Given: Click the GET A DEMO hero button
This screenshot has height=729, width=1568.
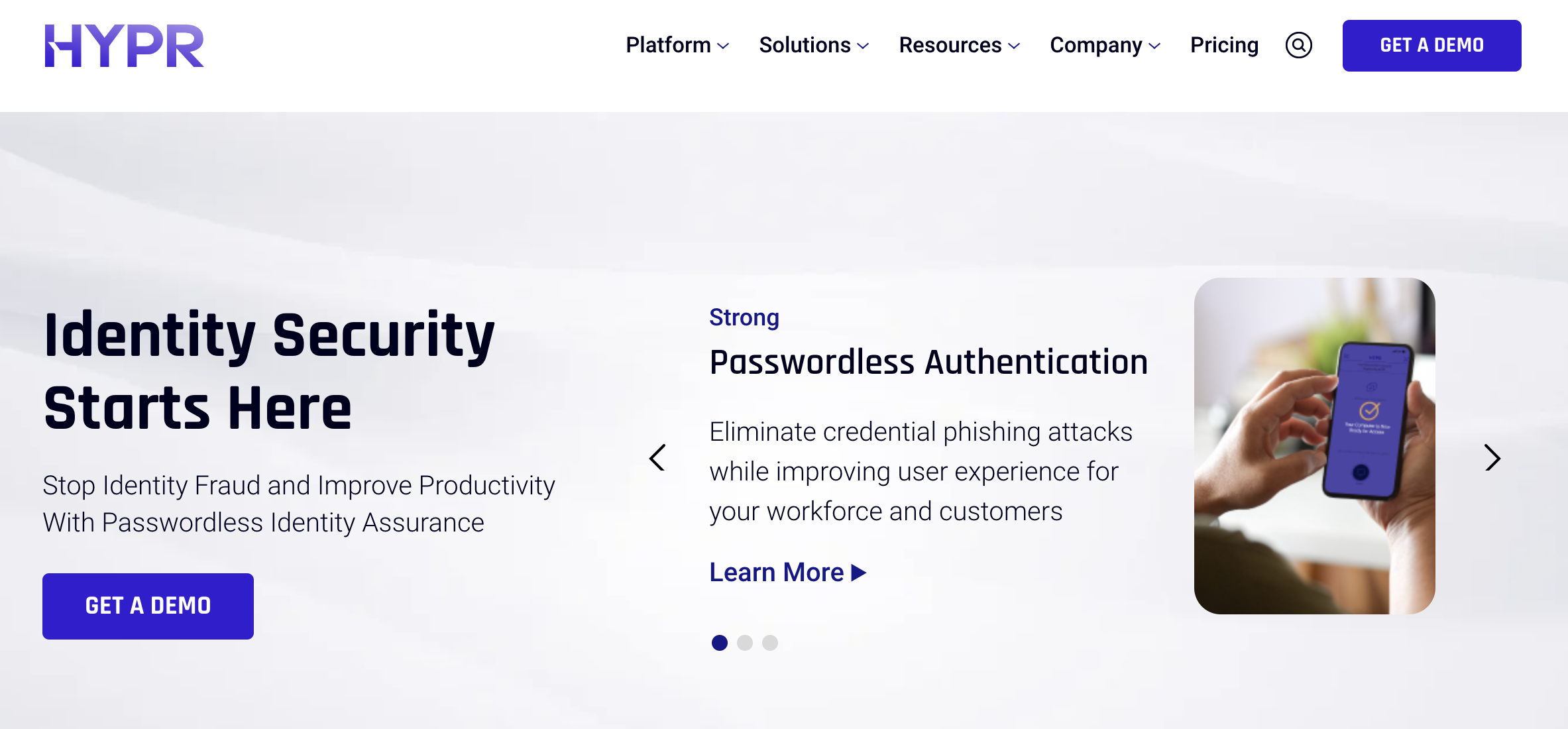Looking at the screenshot, I should 149,606.
